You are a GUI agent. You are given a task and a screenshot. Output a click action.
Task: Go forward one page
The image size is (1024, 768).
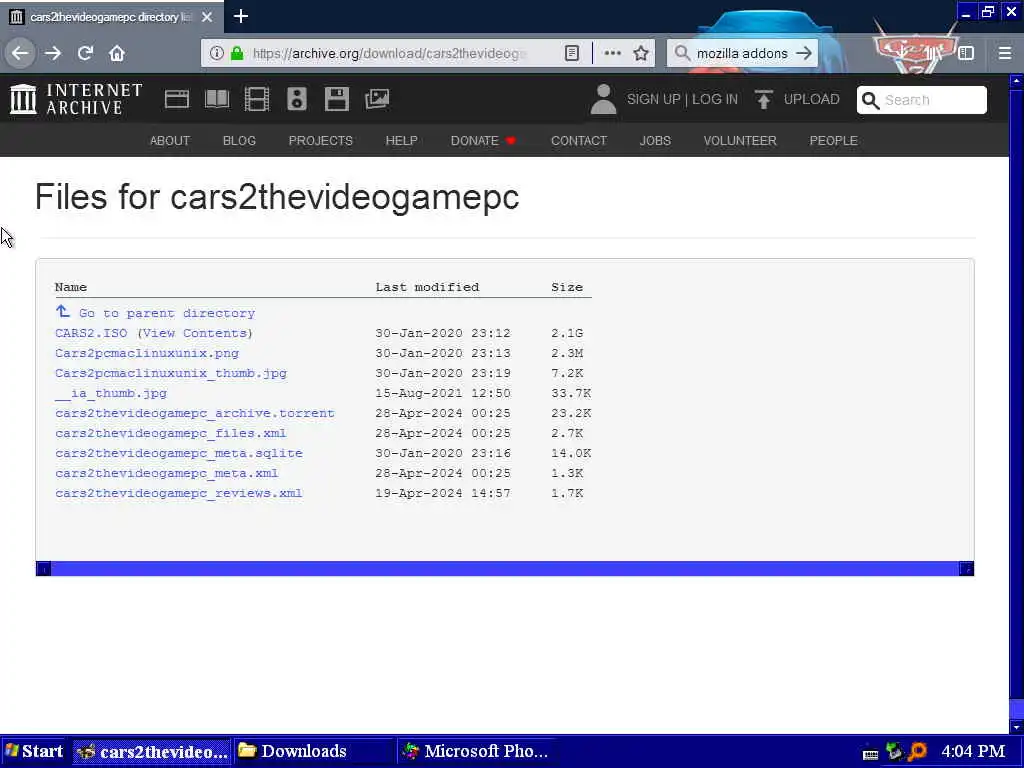(53, 53)
